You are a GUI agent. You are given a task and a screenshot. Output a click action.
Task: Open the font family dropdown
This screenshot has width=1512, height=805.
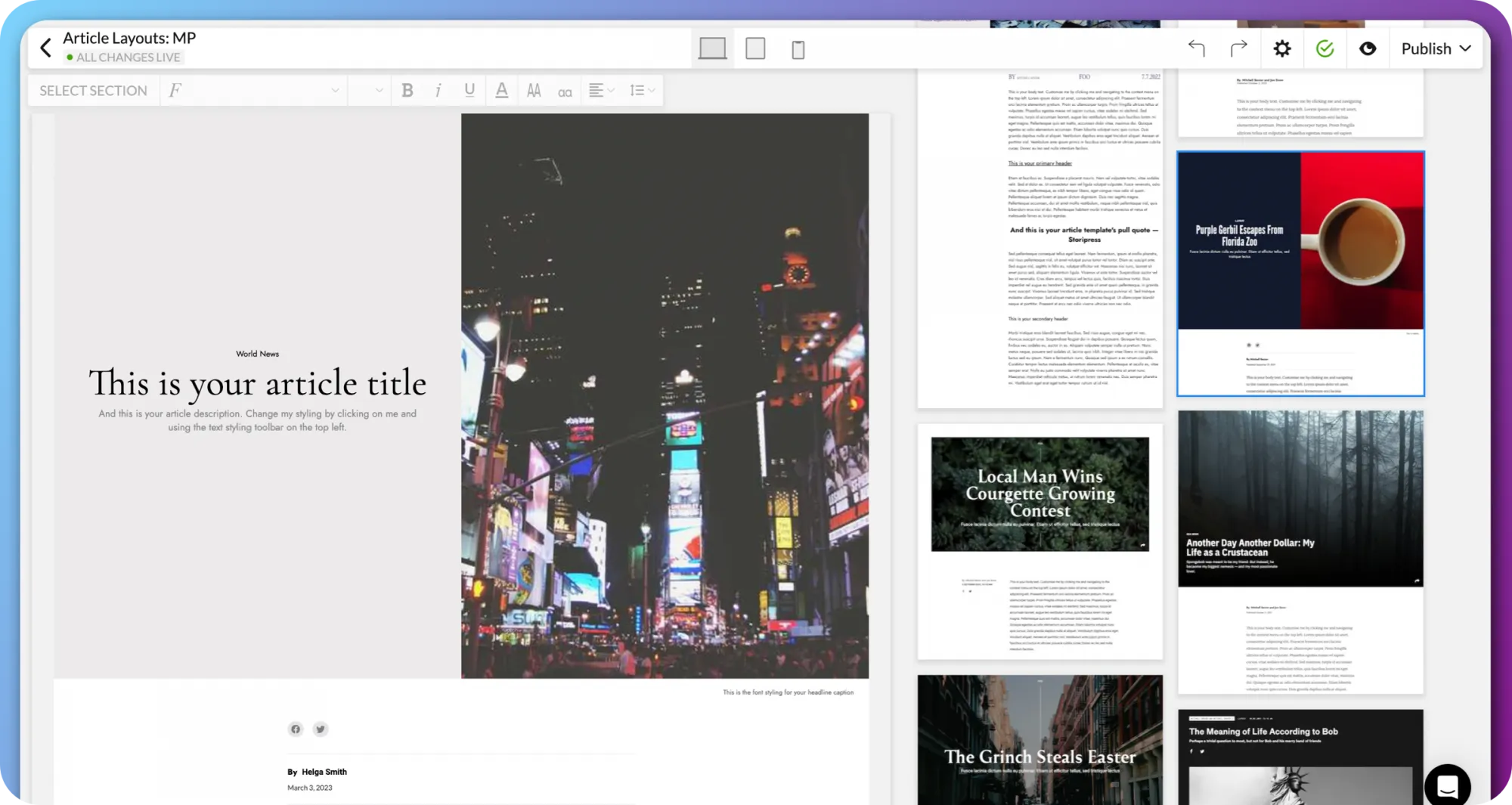(x=253, y=91)
